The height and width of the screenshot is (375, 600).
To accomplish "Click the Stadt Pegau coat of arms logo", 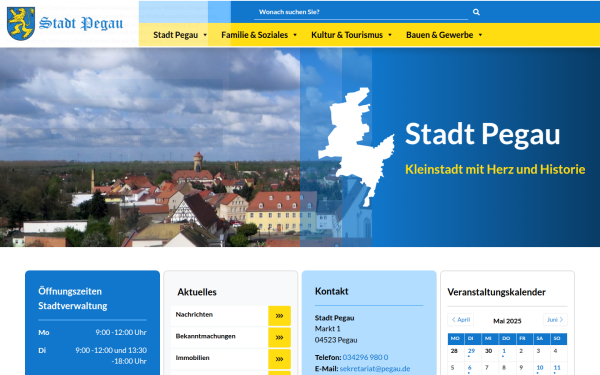I will coord(21,23).
